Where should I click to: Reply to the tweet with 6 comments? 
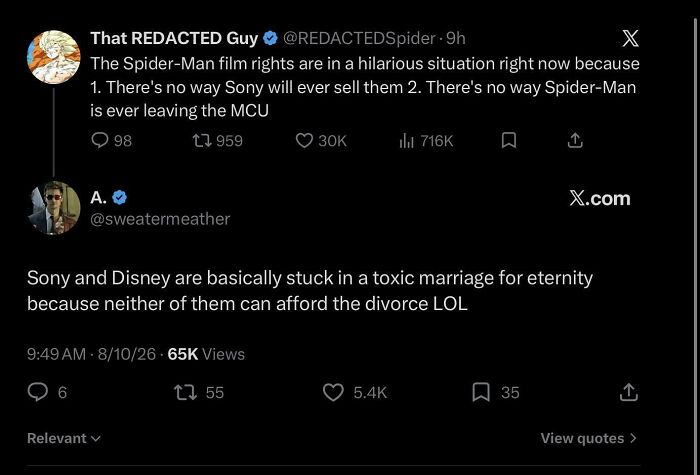pos(47,392)
